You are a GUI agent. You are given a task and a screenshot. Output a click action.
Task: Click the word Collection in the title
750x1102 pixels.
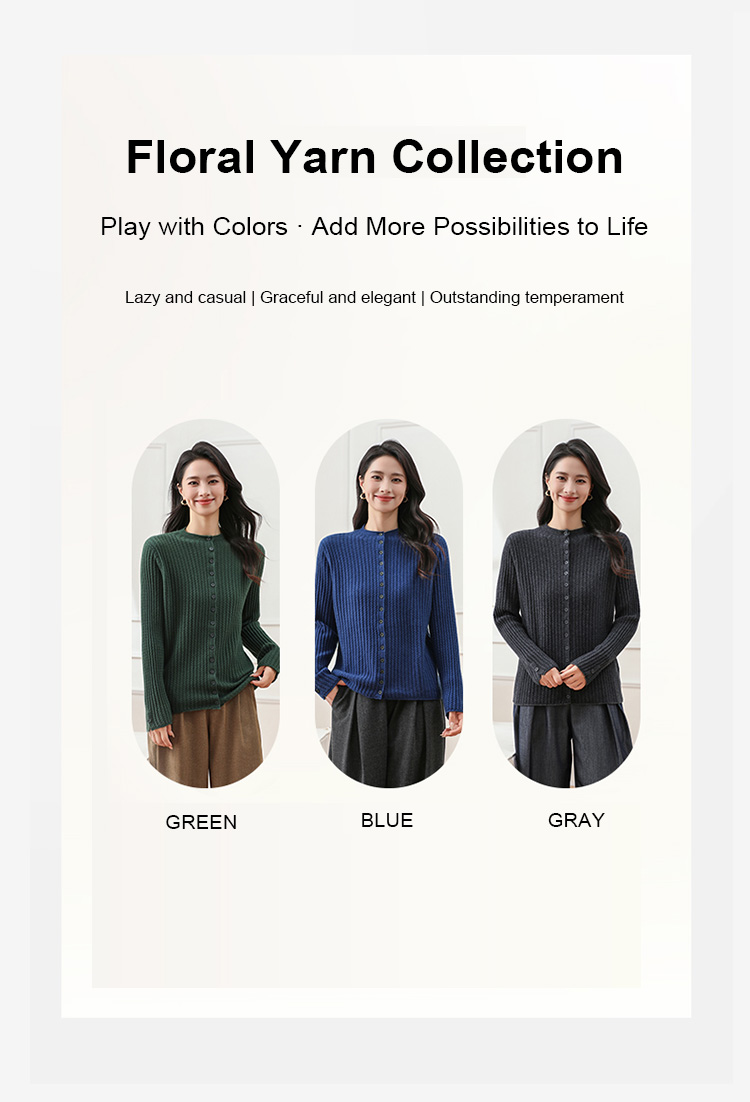click(507, 157)
